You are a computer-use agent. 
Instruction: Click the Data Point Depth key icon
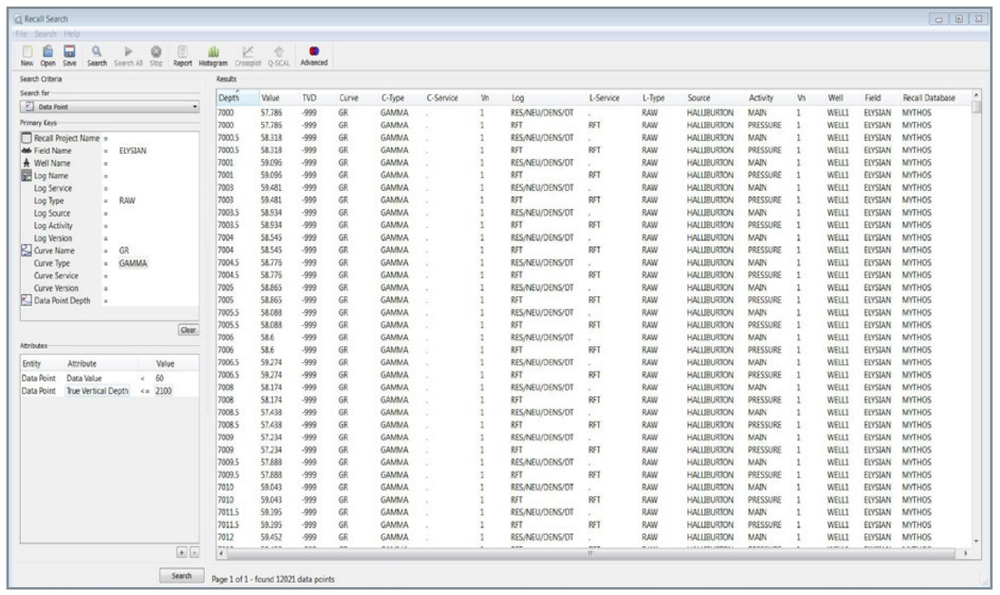pyautogui.click(x=26, y=300)
